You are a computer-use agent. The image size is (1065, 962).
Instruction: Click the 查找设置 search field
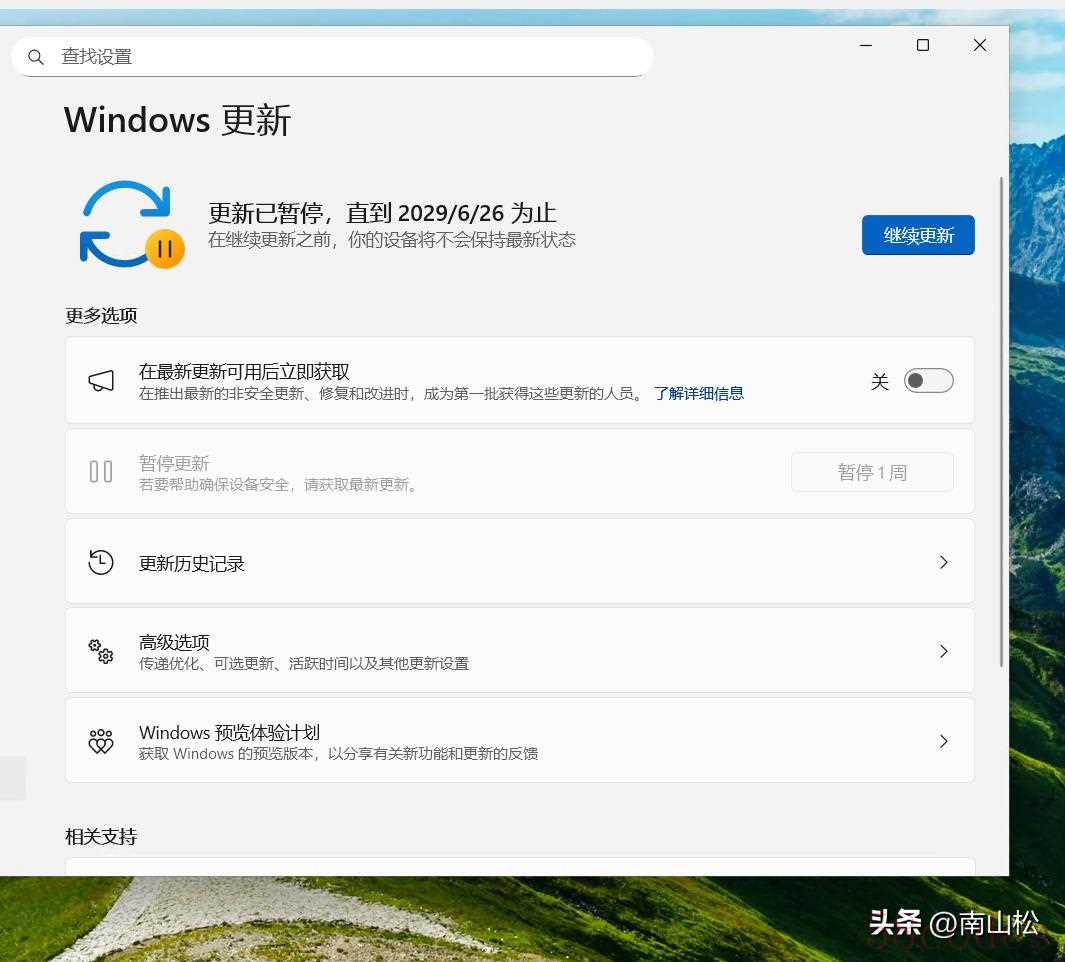[x=332, y=57]
